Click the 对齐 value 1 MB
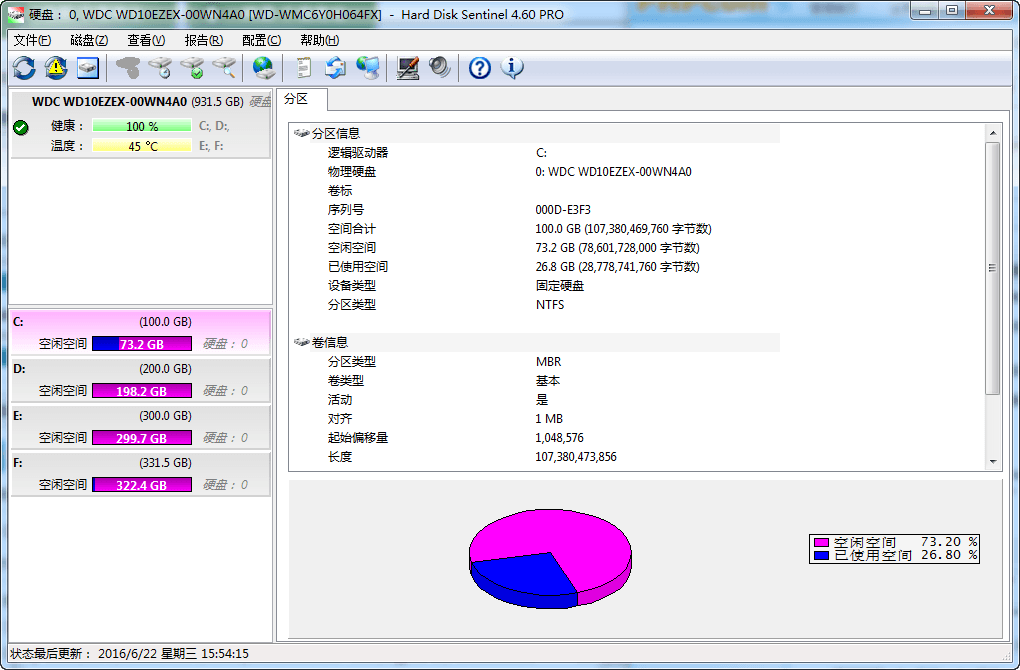This screenshot has height=670, width=1020. tap(549, 419)
